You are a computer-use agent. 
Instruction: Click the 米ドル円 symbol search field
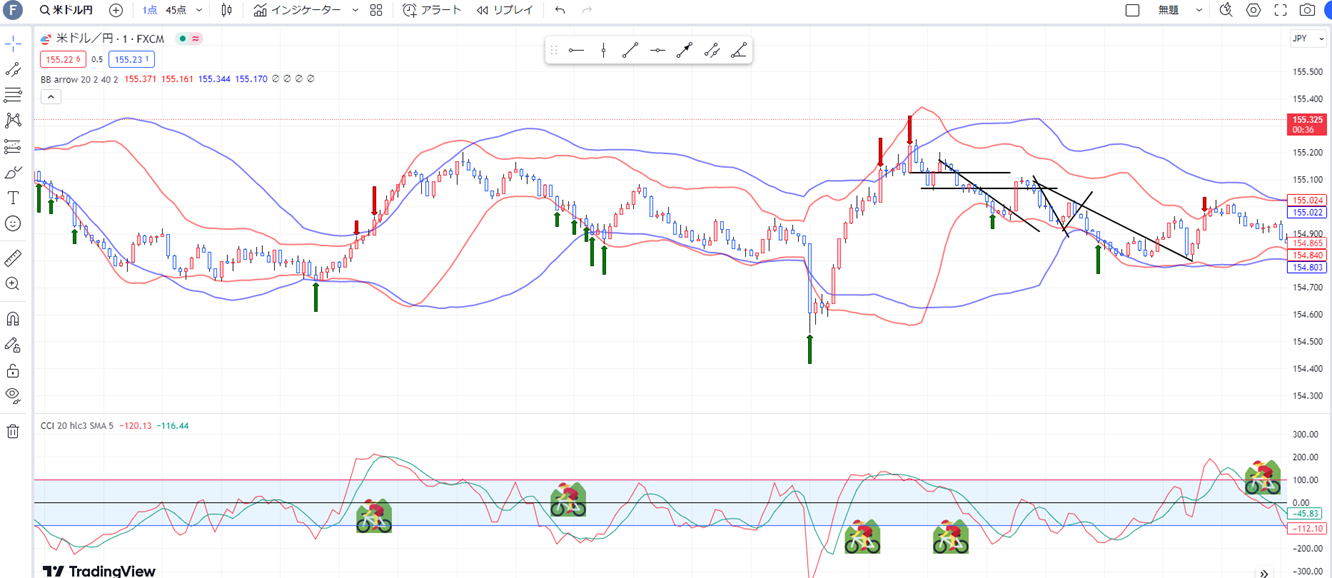(x=66, y=10)
